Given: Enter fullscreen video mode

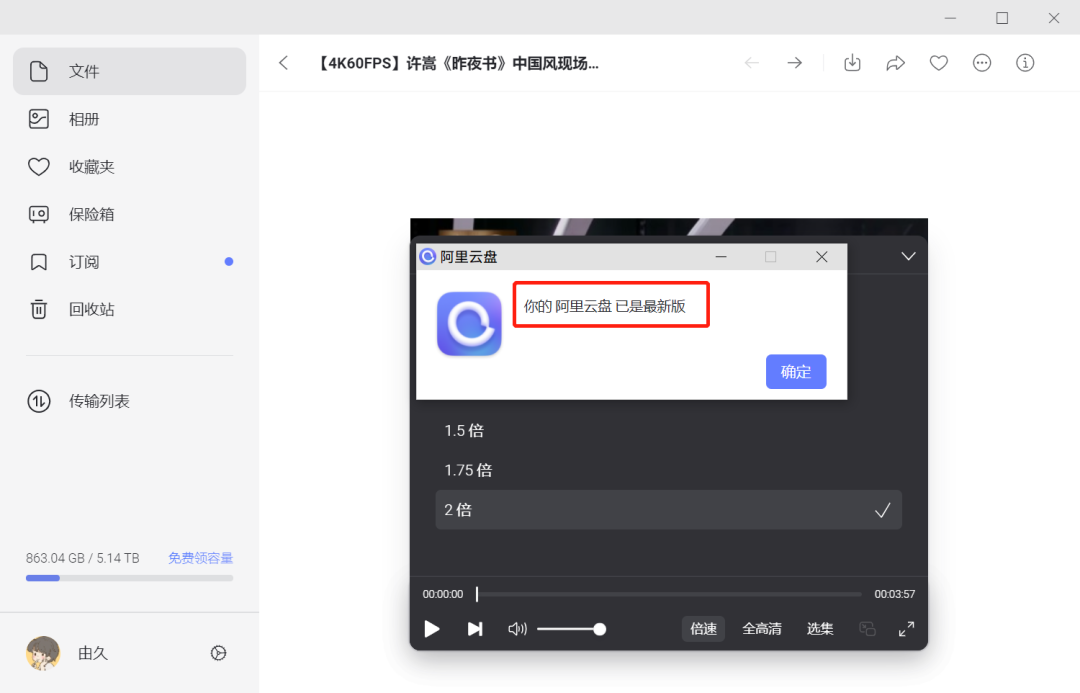Looking at the screenshot, I should point(906,629).
